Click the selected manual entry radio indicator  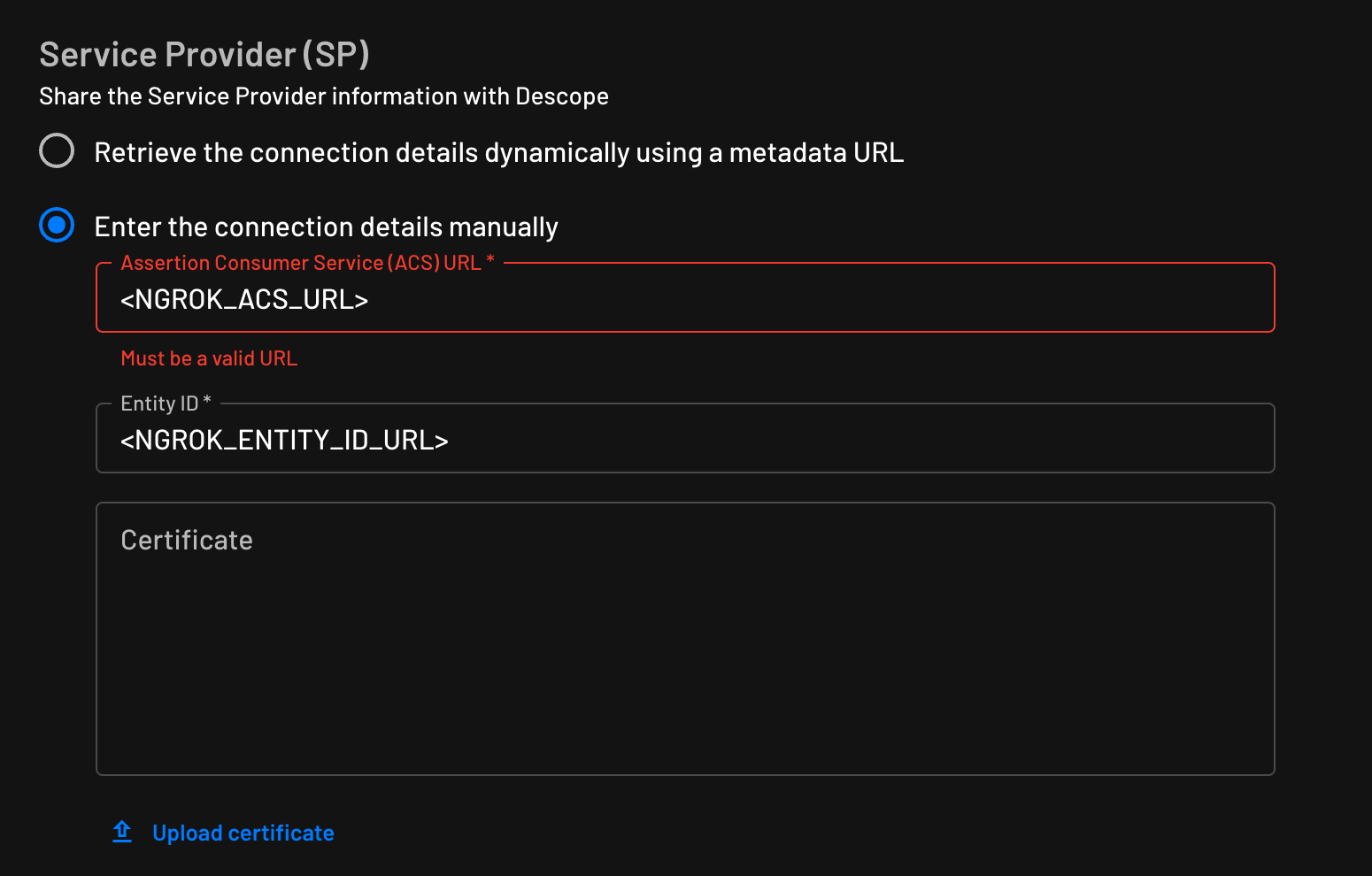click(56, 226)
